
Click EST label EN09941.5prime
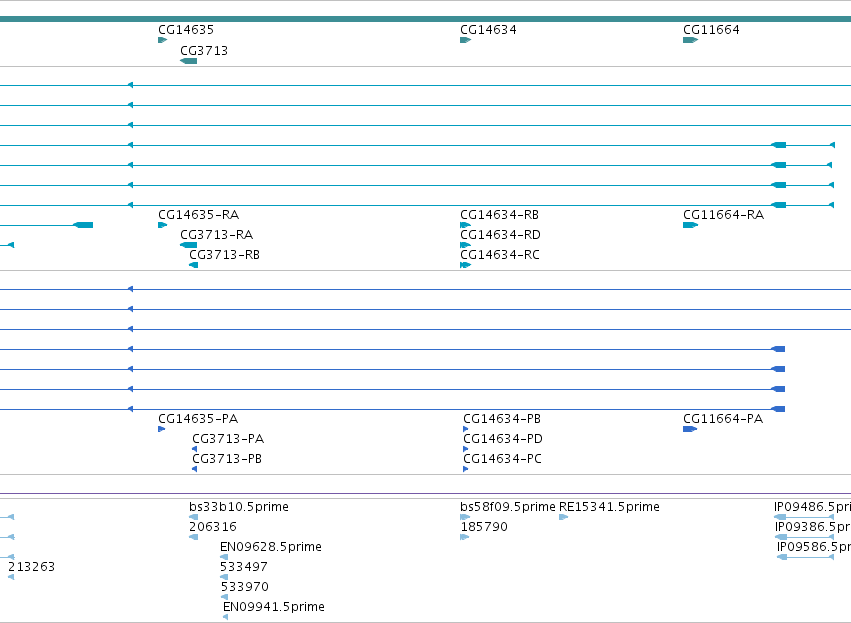(274, 607)
